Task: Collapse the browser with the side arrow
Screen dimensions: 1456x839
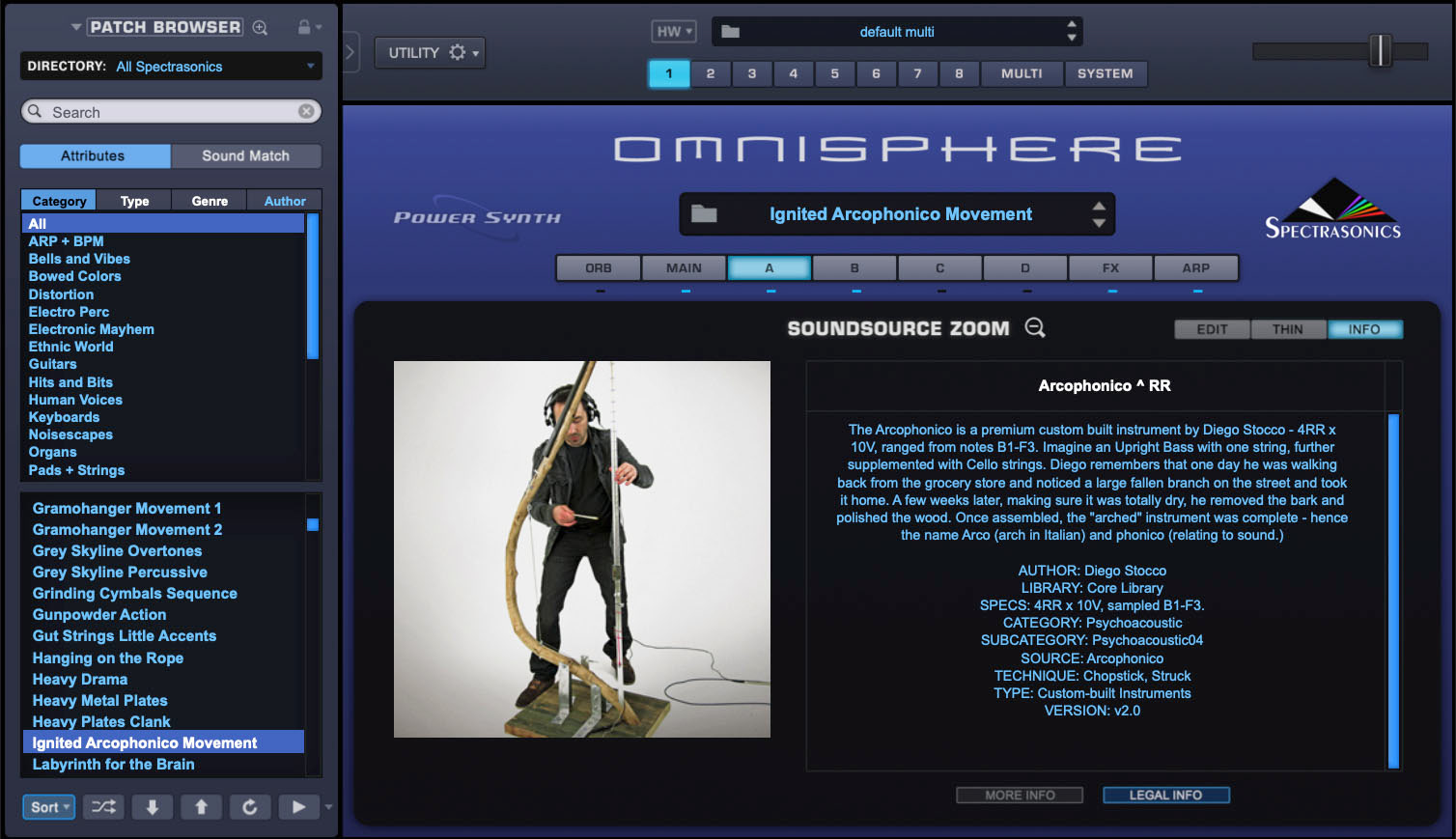Action: click(x=350, y=52)
